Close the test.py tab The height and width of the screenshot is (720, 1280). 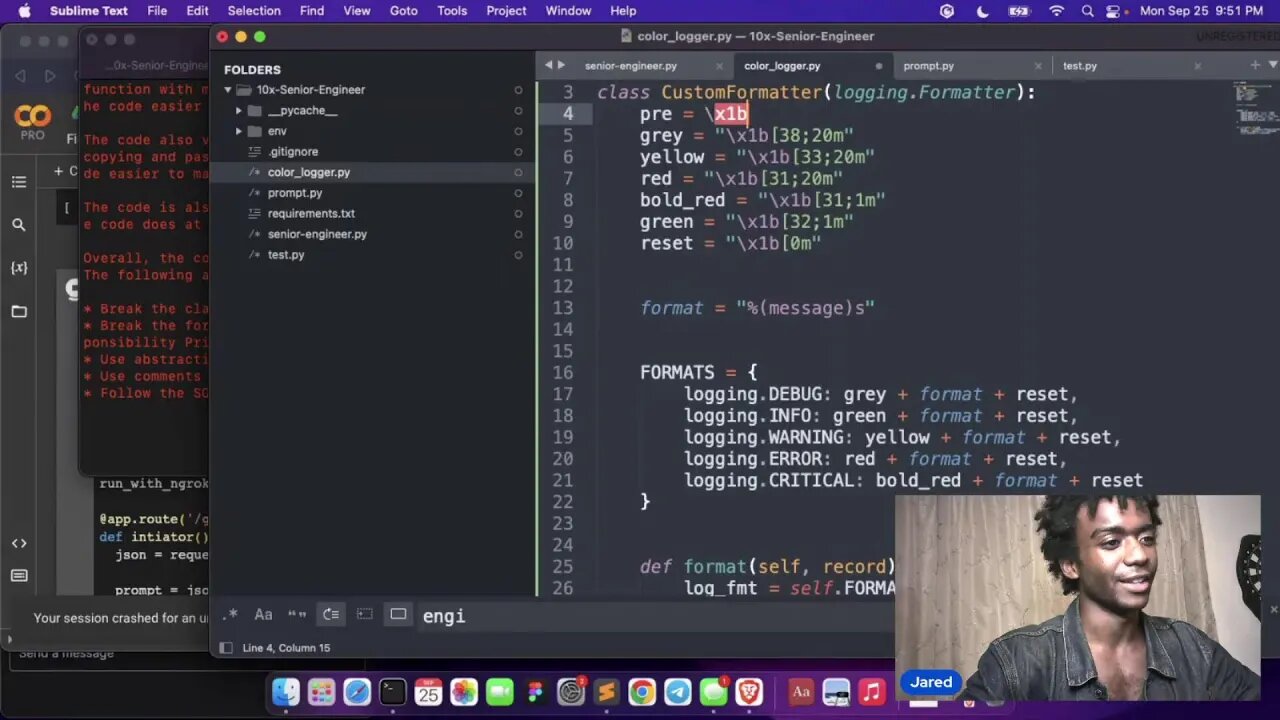coord(1197,66)
